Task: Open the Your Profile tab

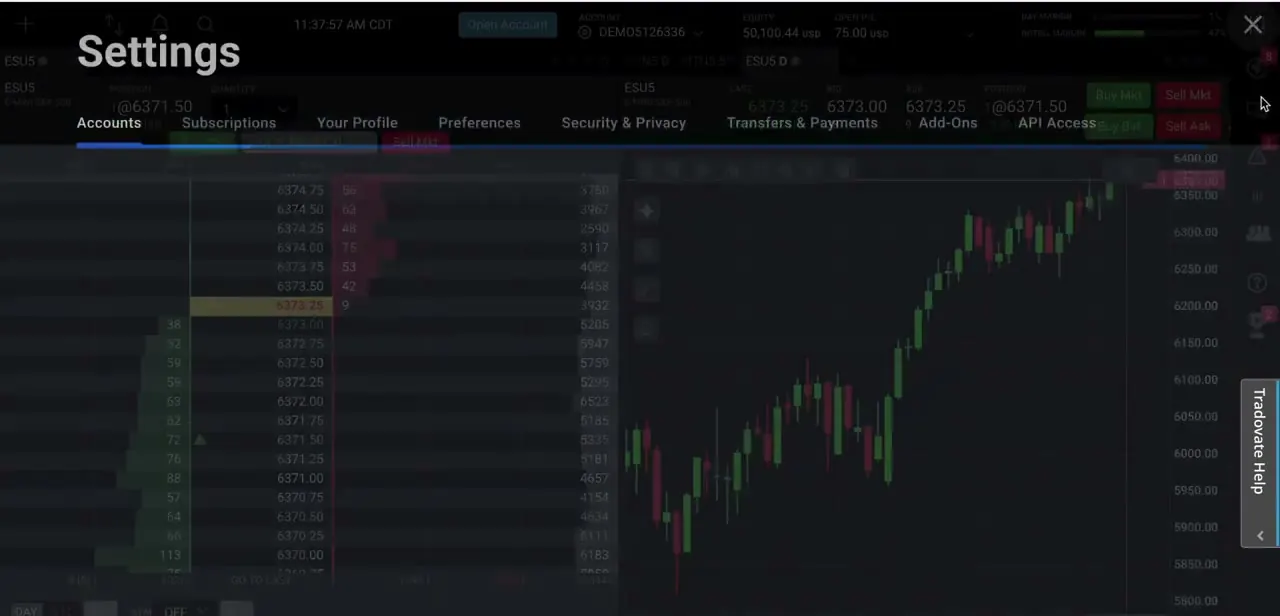Action: (357, 123)
